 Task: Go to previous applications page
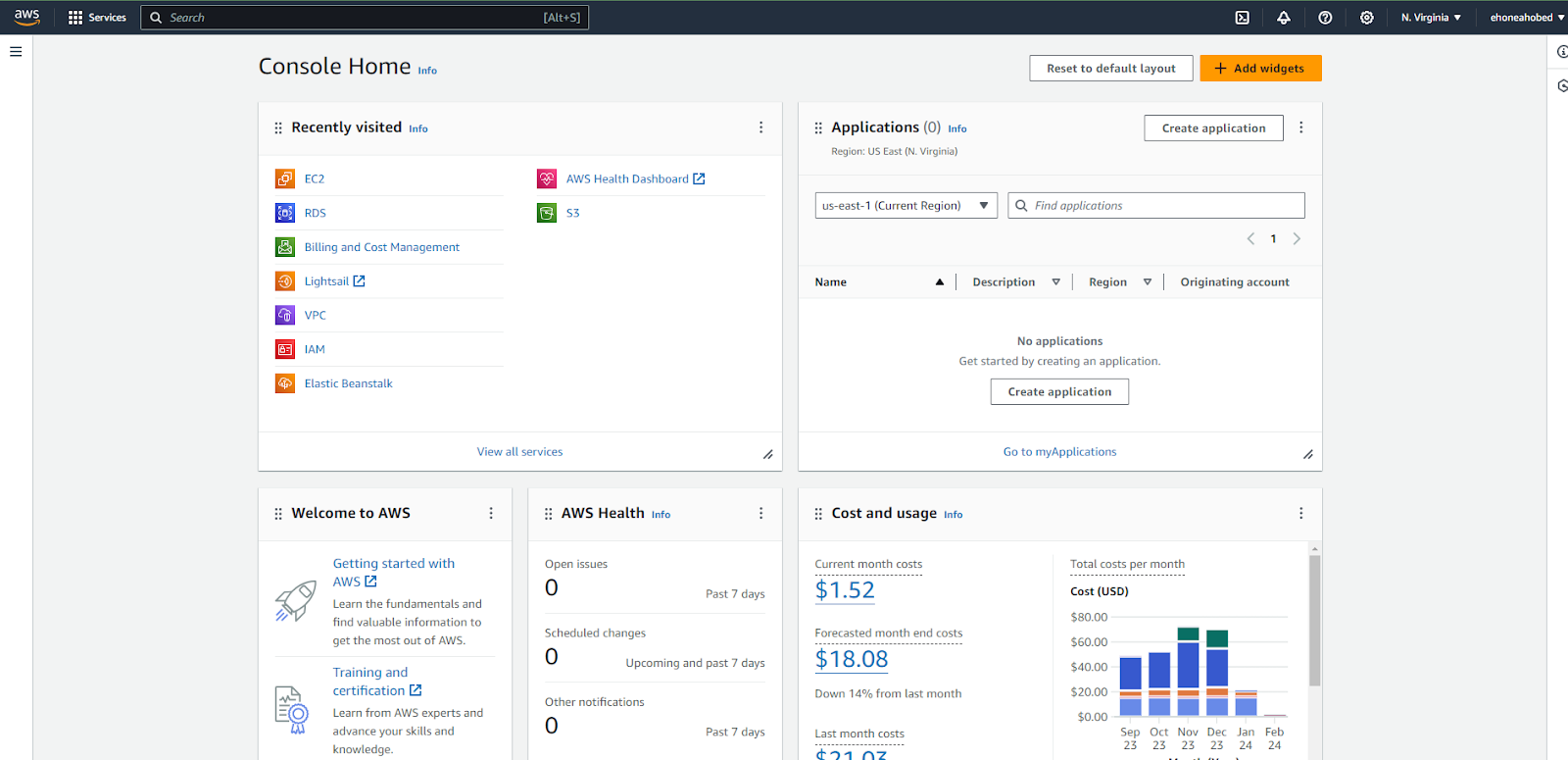point(1250,239)
